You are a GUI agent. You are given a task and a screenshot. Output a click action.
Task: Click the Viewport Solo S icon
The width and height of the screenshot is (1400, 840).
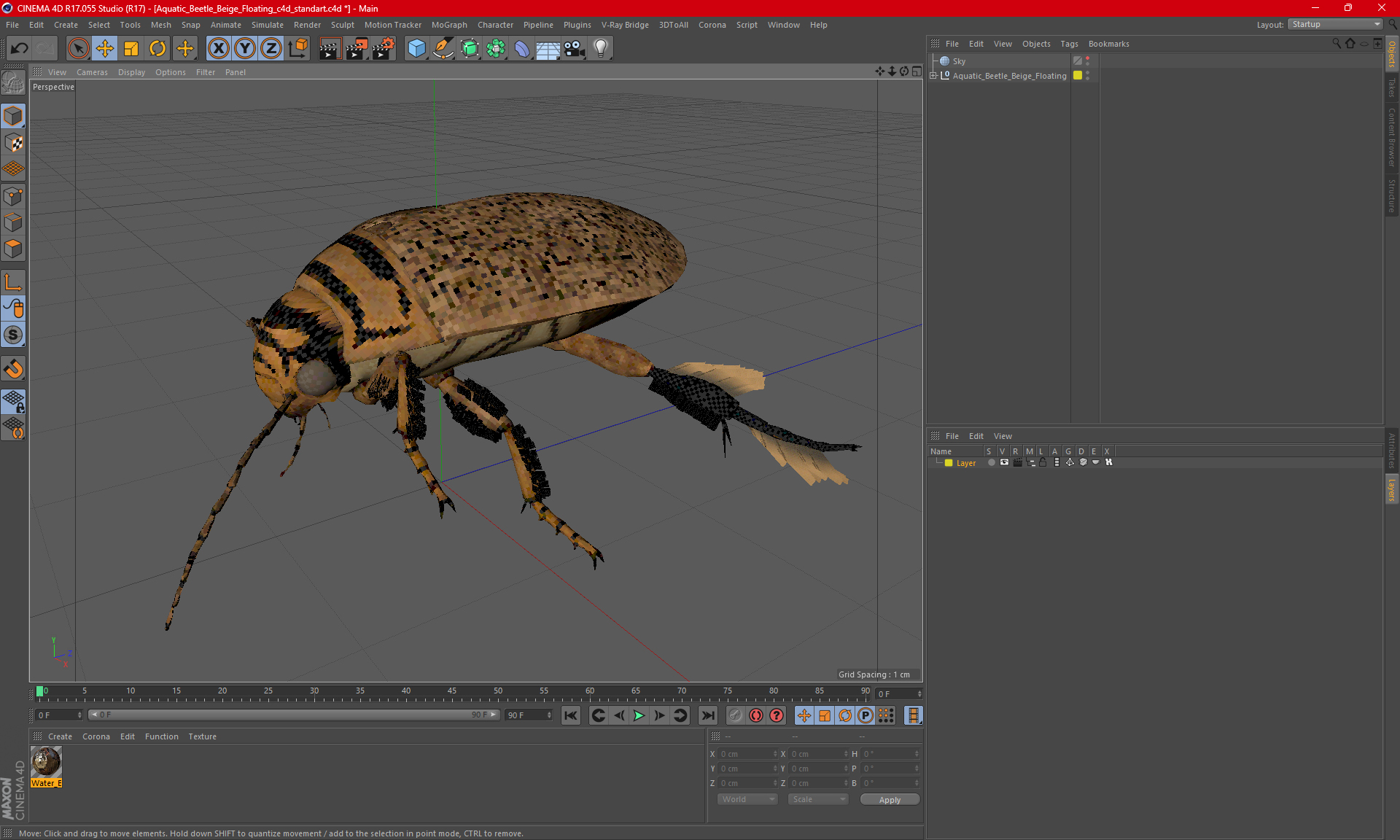click(x=13, y=335)
